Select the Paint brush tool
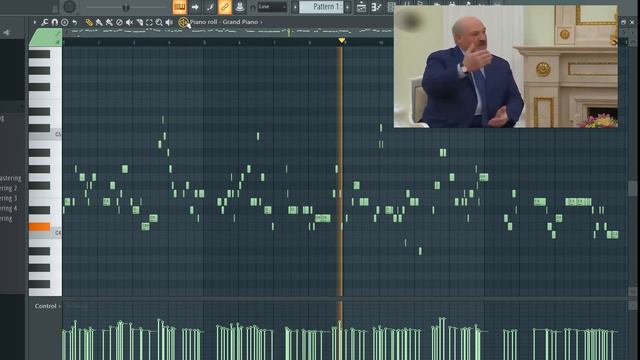This screenshot has width=640, height=360. pos(99,22)
